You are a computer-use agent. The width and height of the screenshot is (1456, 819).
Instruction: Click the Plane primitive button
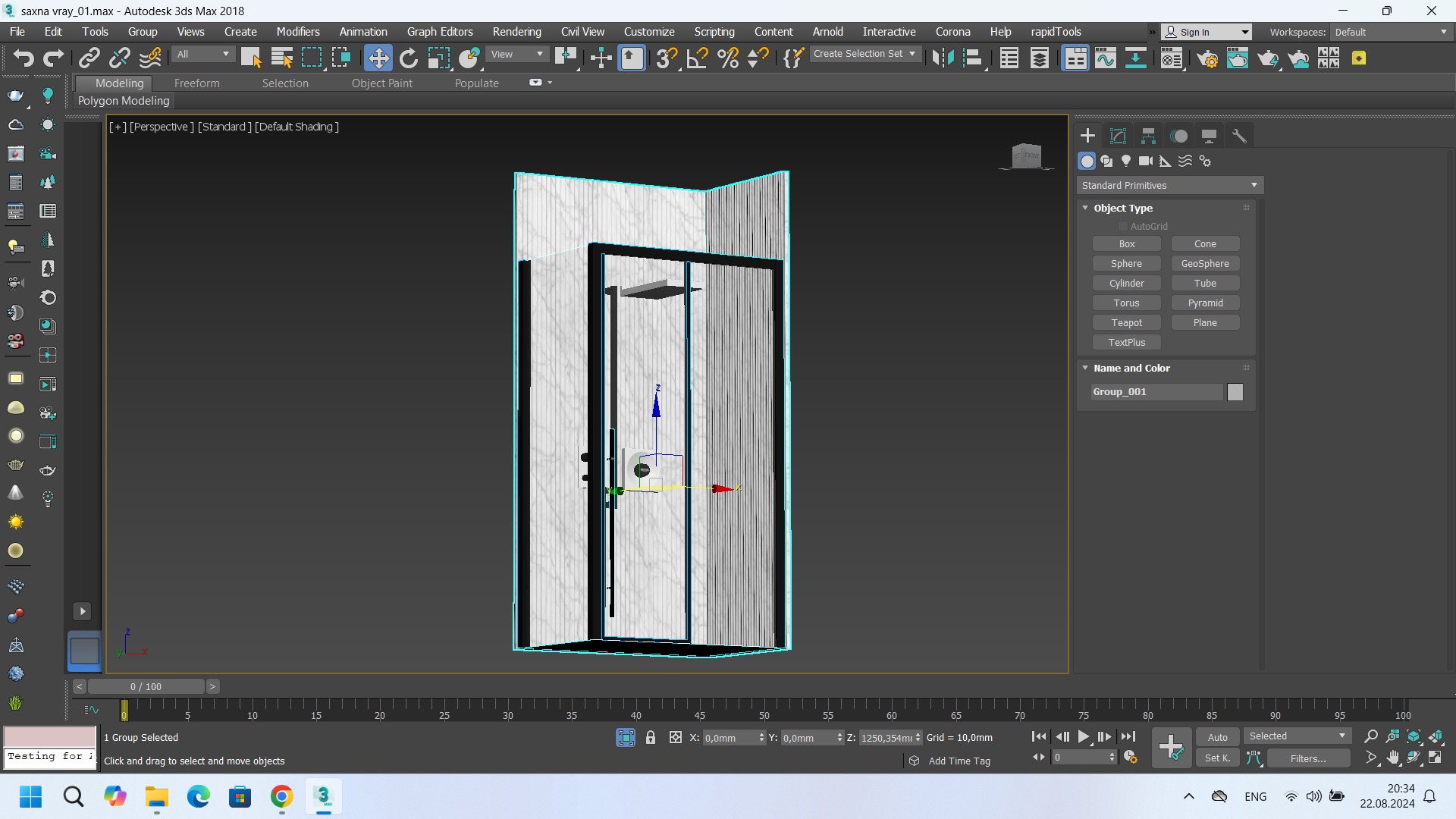point(1205,323)
